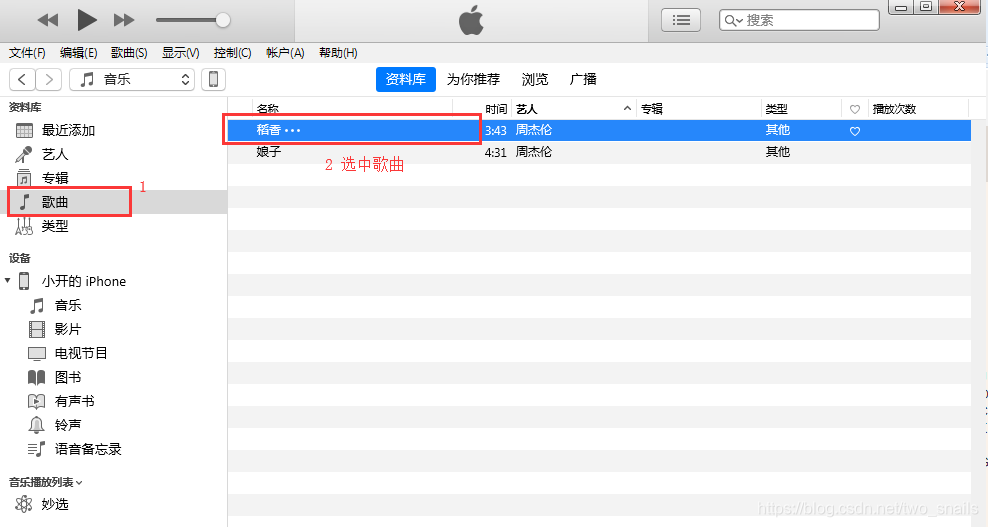Adjust the volume slider knob
The image size is (988, 527).
pos(222,20)
